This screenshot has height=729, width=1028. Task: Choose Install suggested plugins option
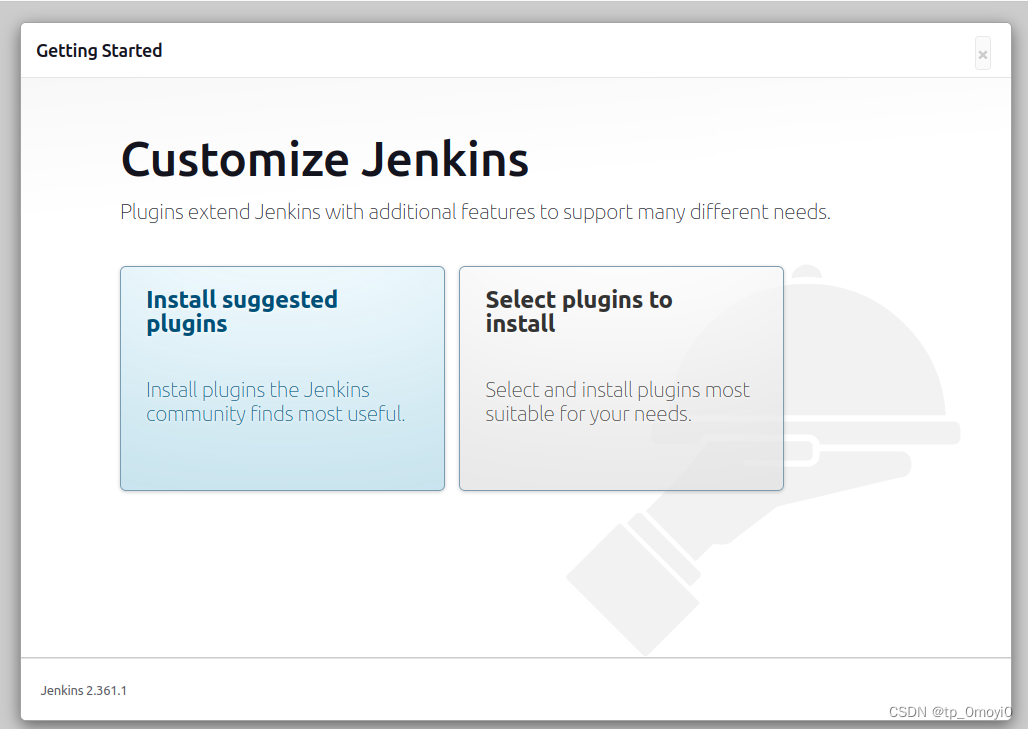click(x=282, y=378)
